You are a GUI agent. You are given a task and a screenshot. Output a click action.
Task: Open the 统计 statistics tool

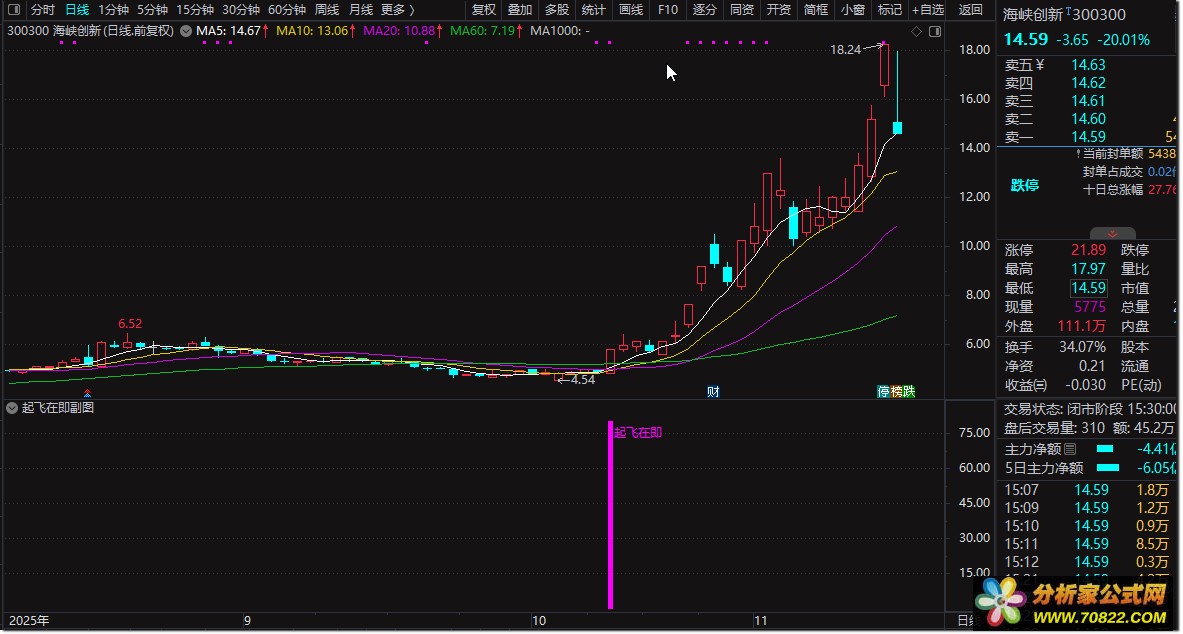coord(594,10)
